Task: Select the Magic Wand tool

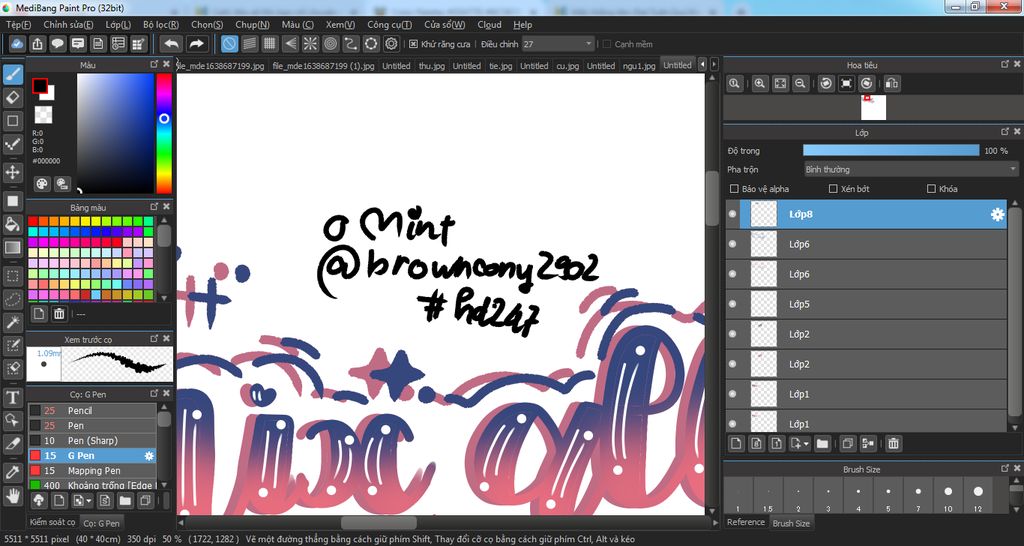Action: point(12,322)
